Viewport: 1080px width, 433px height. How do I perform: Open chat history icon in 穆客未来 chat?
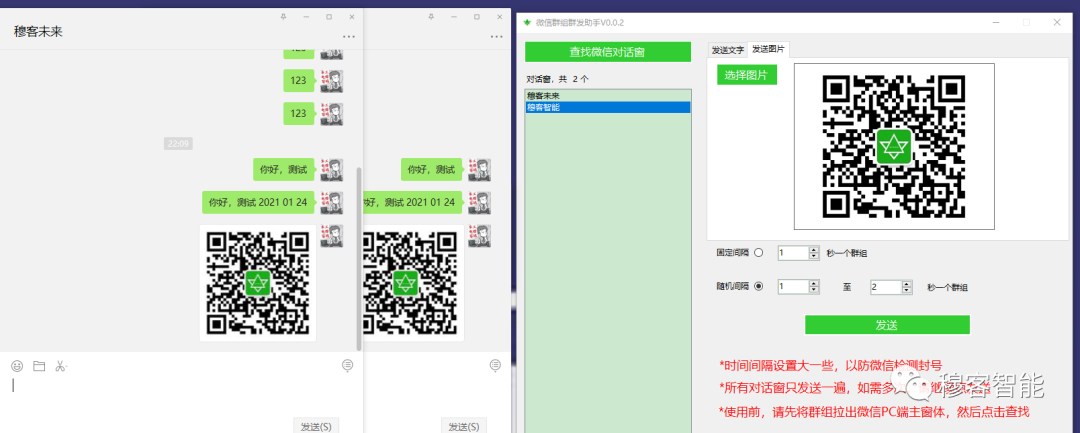click(347, 366)
